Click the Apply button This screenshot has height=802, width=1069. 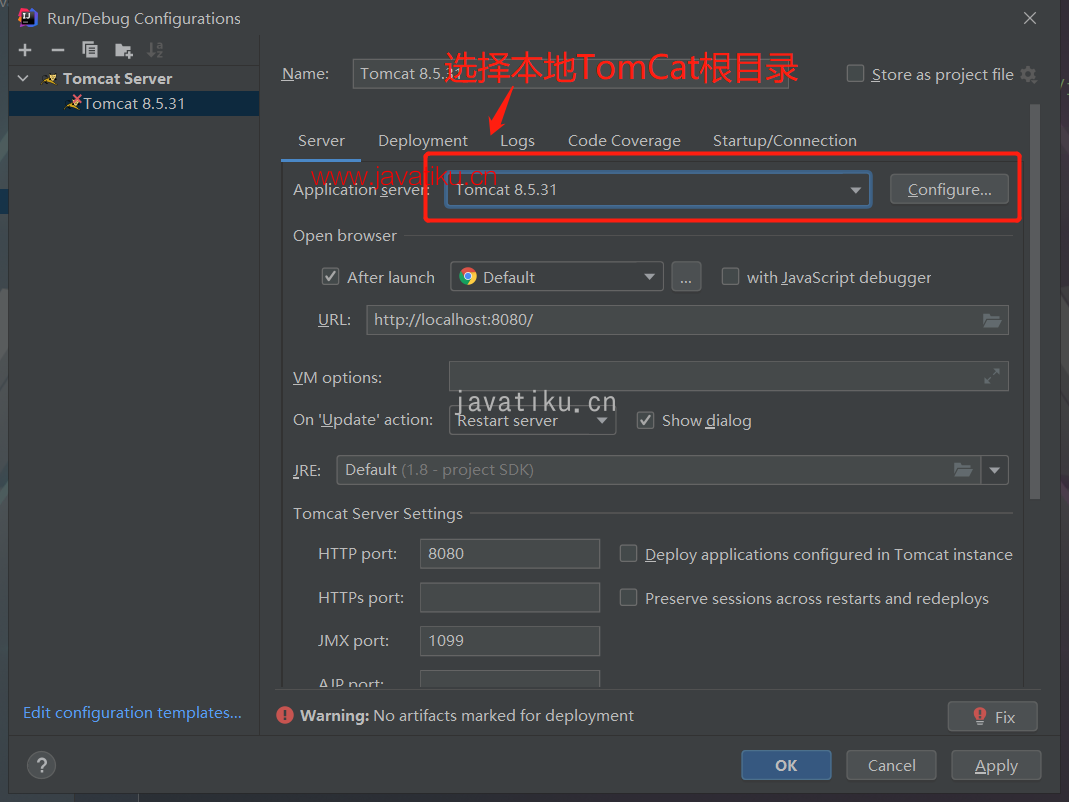tap(996, 765)
